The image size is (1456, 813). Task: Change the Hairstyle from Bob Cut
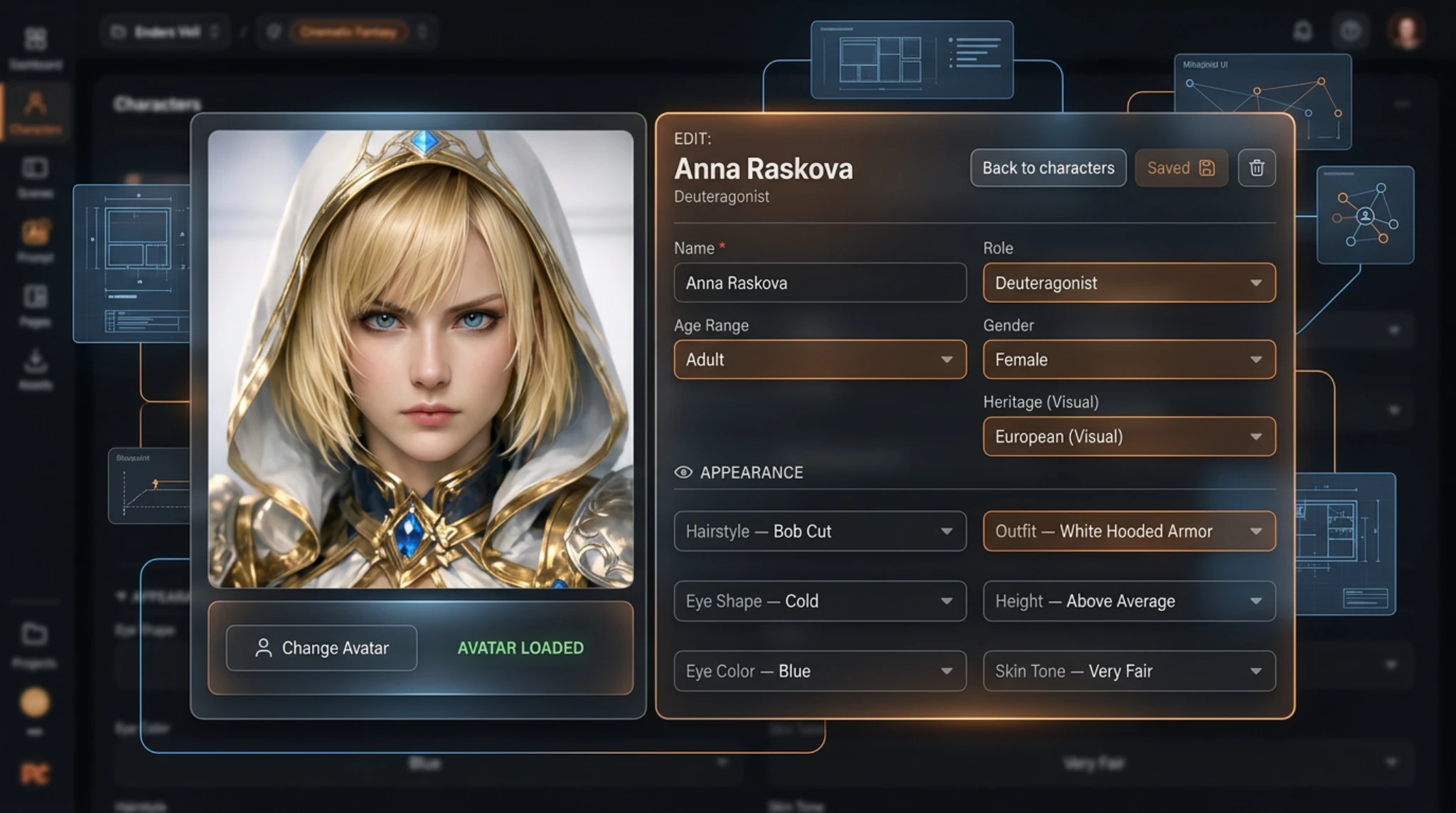(x=820, y=531)
